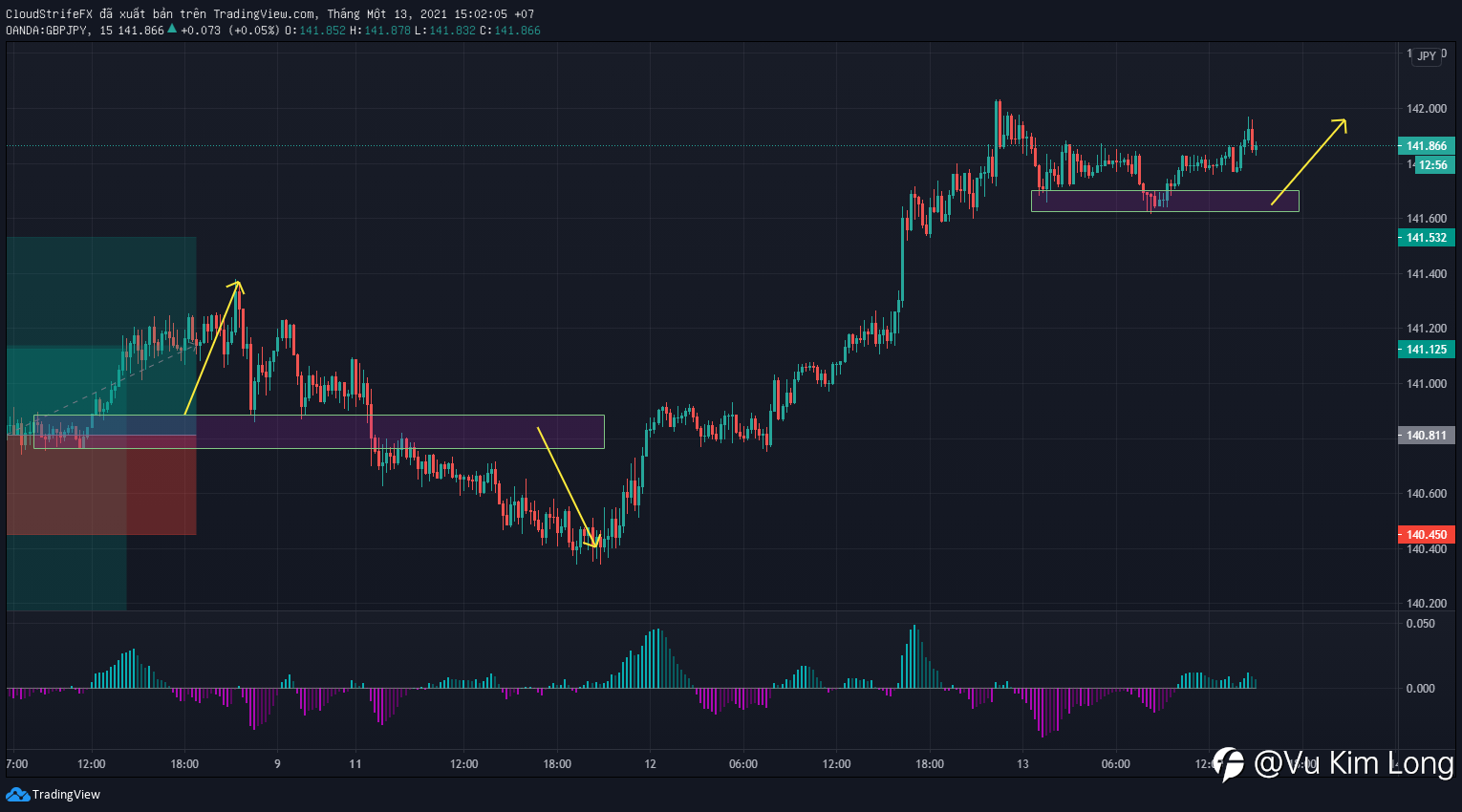
Task: Click the 141.200 price axis label
Action: tap(1427, 329)
